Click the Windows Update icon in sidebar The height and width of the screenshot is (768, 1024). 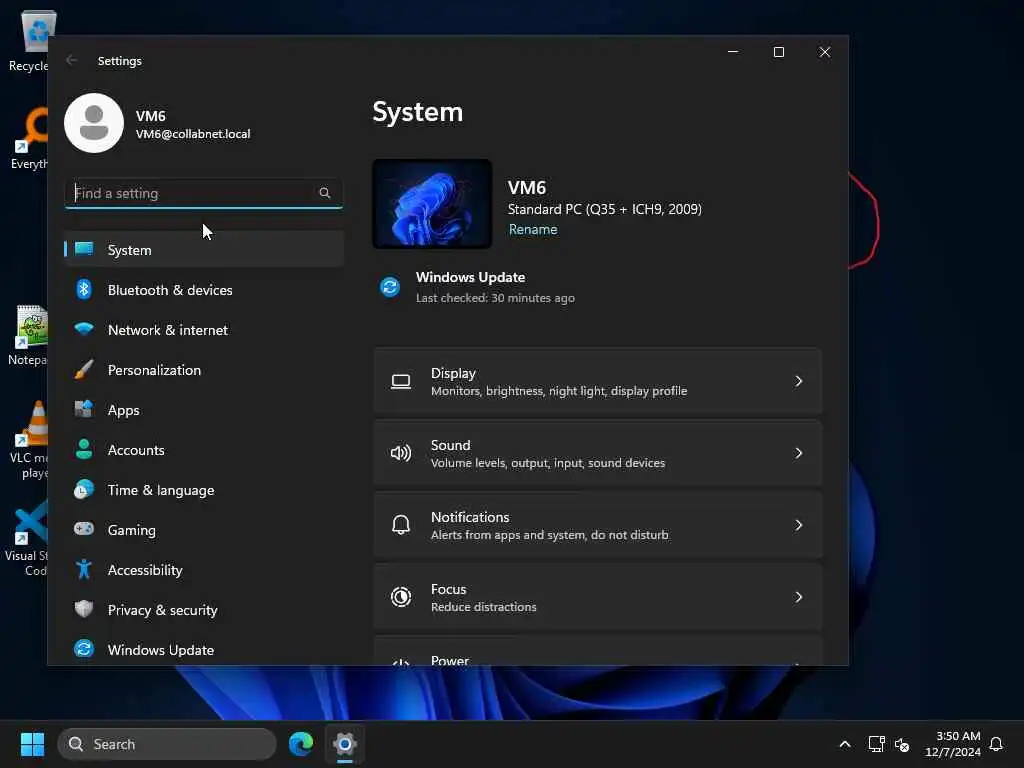(84, 649)
